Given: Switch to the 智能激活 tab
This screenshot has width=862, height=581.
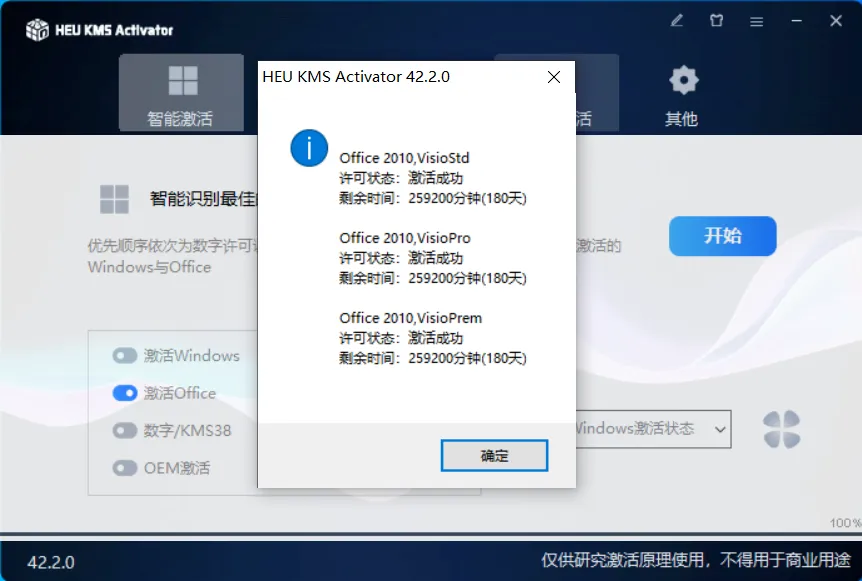Looking at the screenshot, I should pyautogui.click(x=181, y=93).
